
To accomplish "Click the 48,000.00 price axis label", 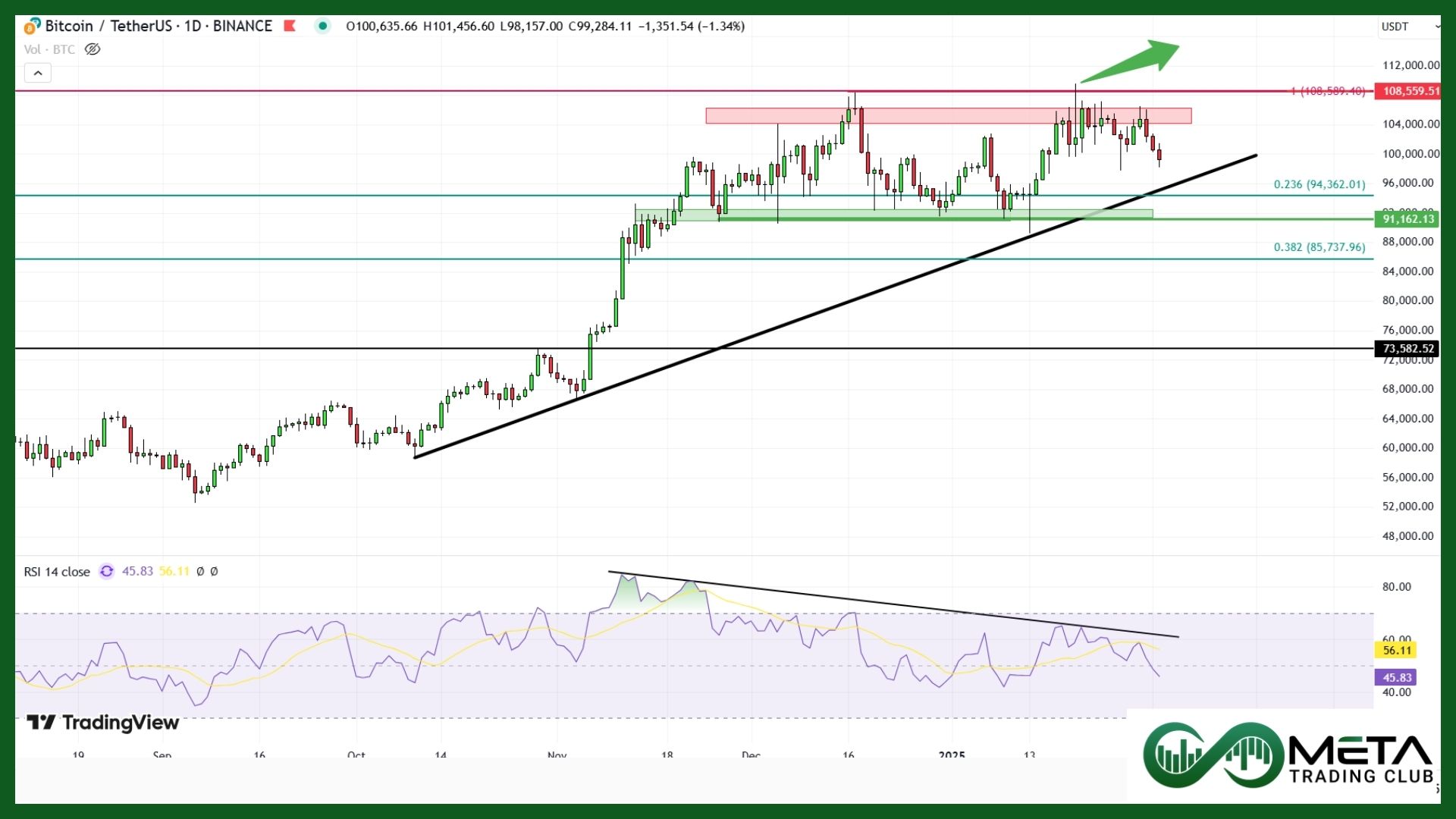I will tap(1407, 536).
